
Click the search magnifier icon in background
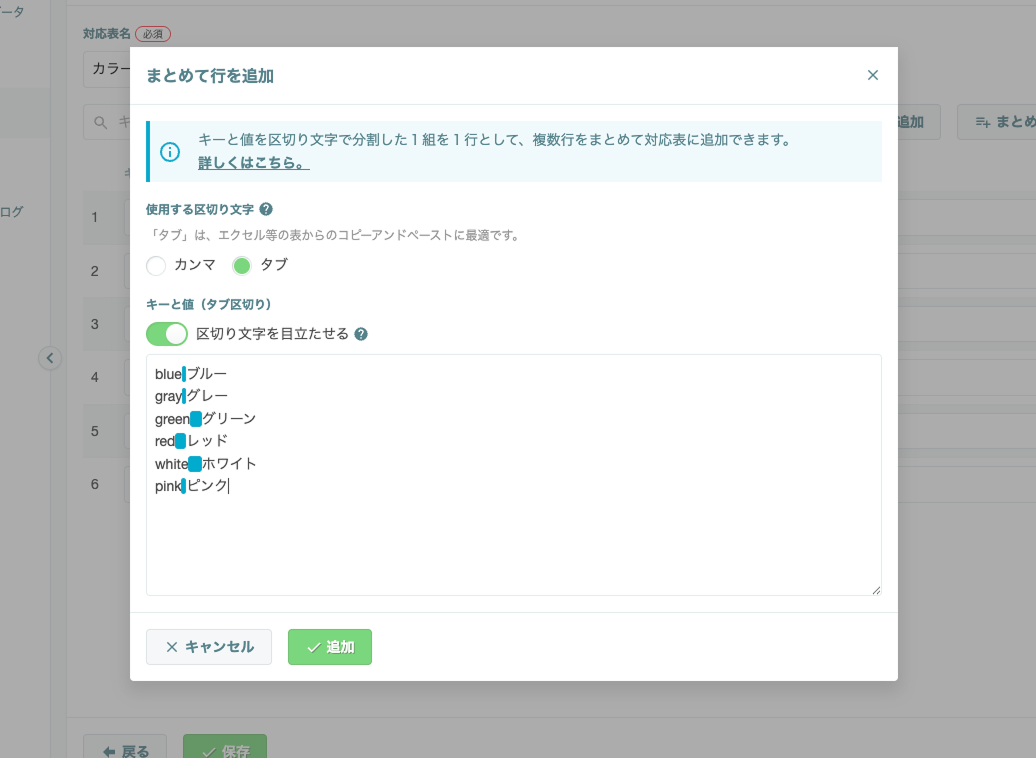100,122
